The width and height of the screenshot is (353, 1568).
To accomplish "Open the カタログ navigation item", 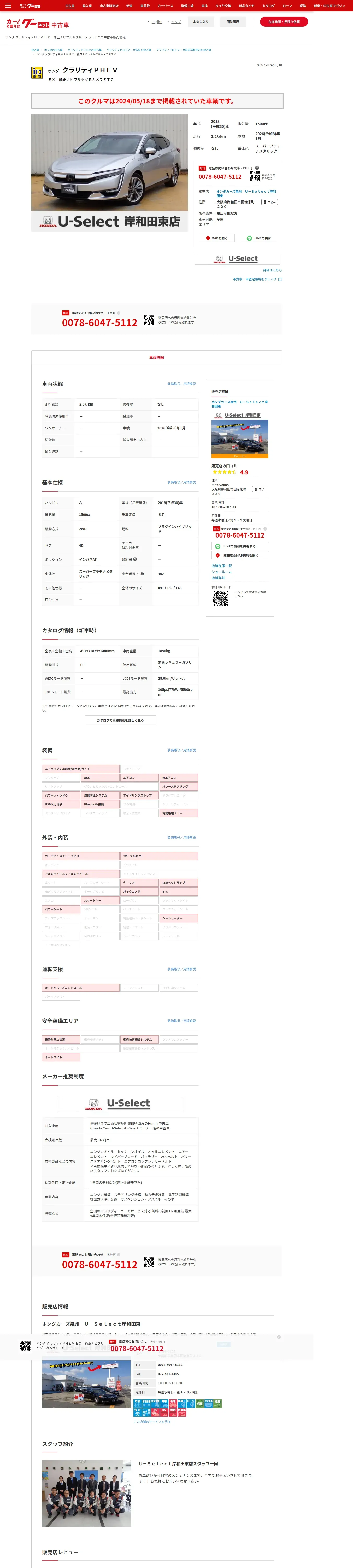I will (x=268, y=5).
